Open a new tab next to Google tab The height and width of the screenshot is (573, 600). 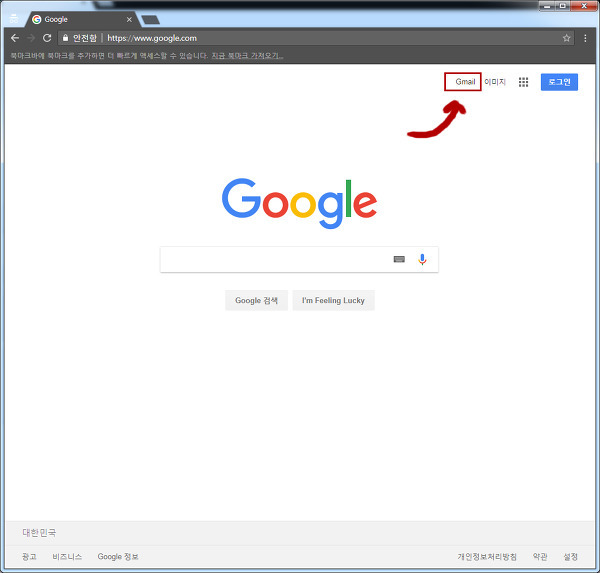pos(150,20)
